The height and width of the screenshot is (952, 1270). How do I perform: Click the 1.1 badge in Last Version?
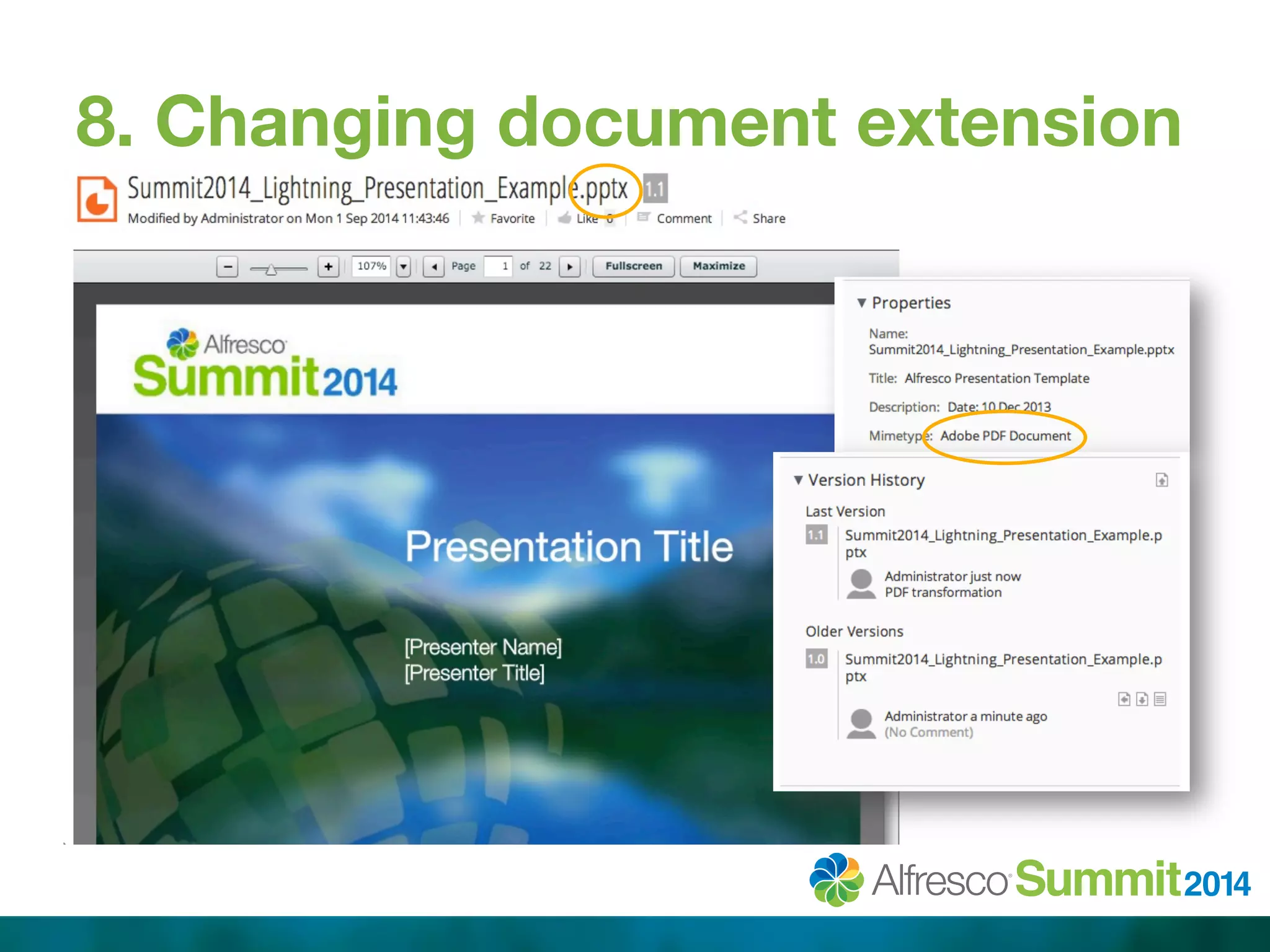816,535
